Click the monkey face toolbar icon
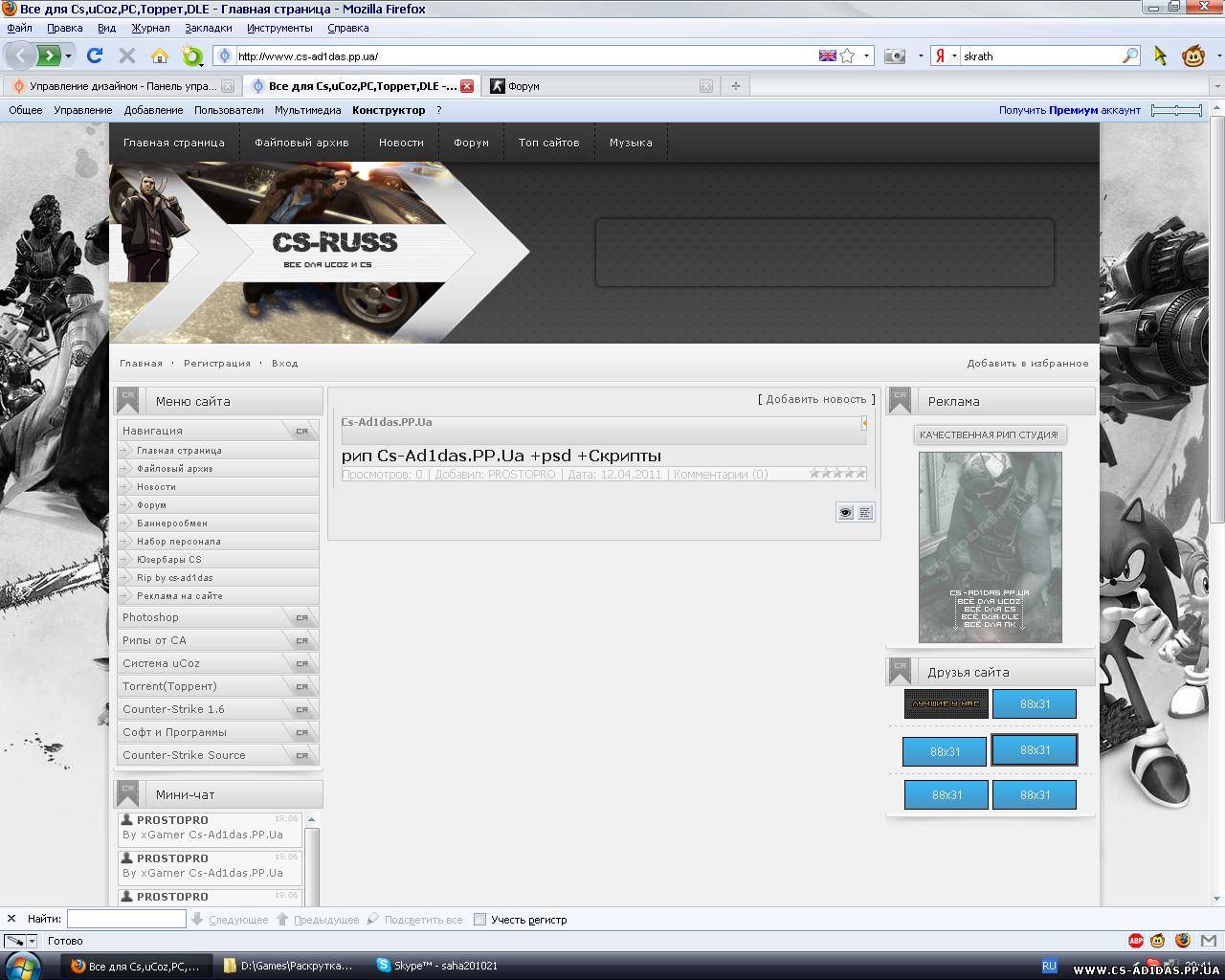Screen dimensions: 1225x980 (1193, 56)
